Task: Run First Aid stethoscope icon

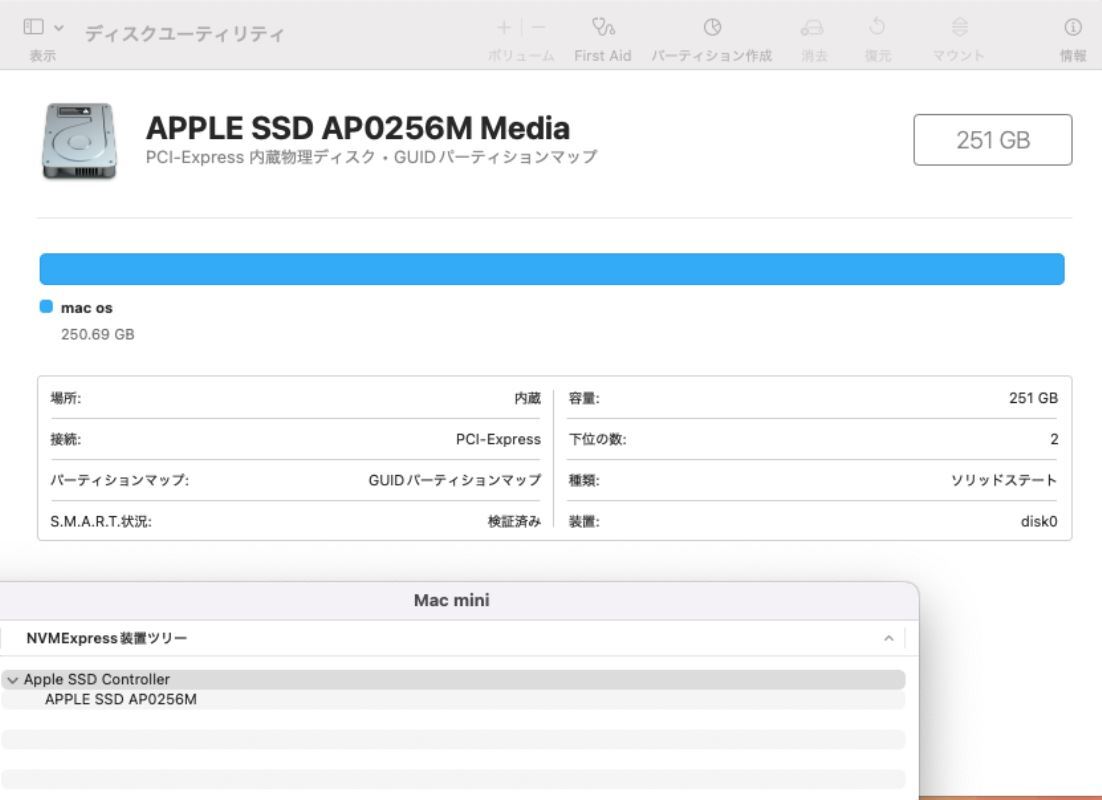Action: [x=603, y=27]
